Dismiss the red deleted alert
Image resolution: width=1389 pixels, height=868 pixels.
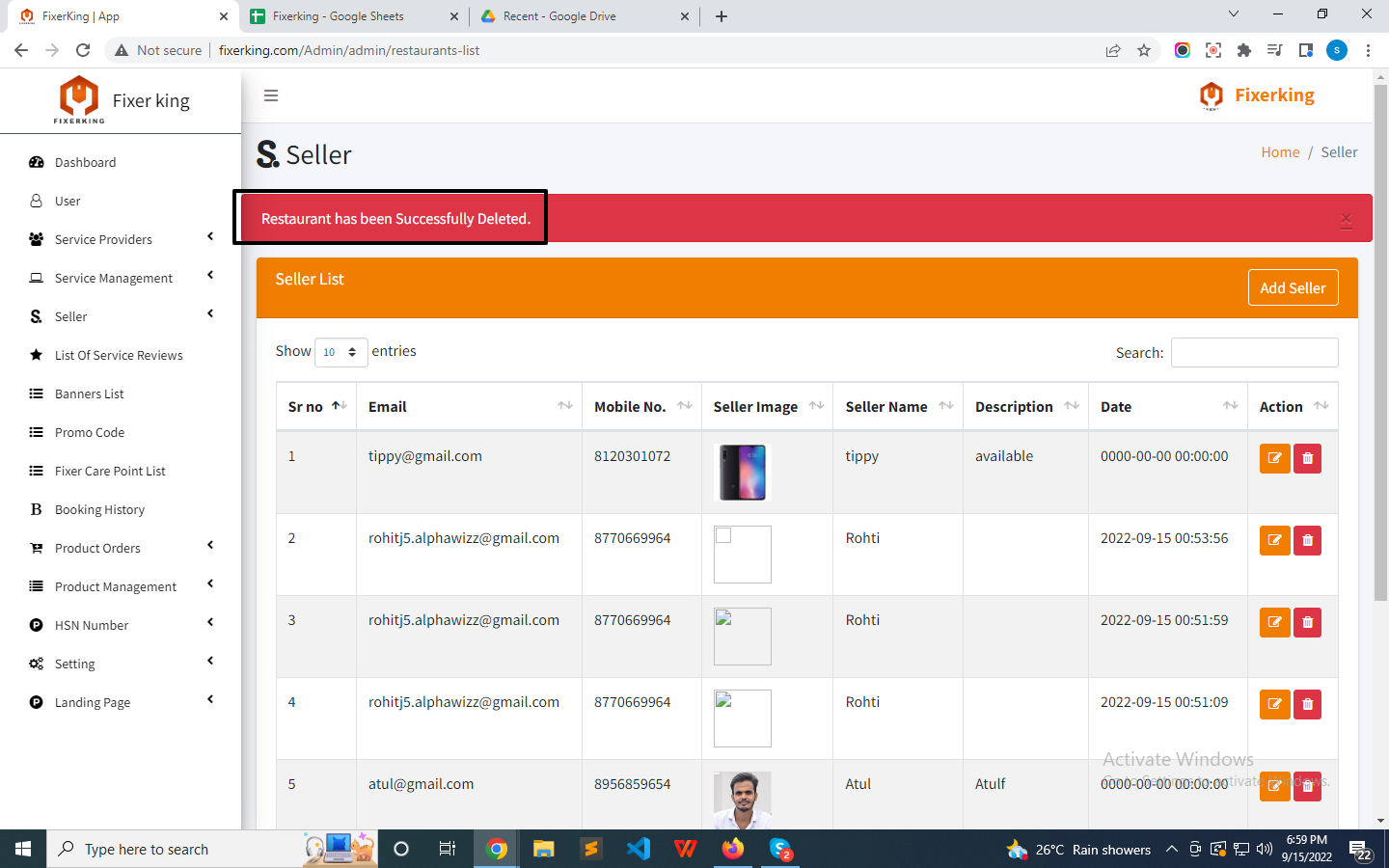tap(1346, 219)
